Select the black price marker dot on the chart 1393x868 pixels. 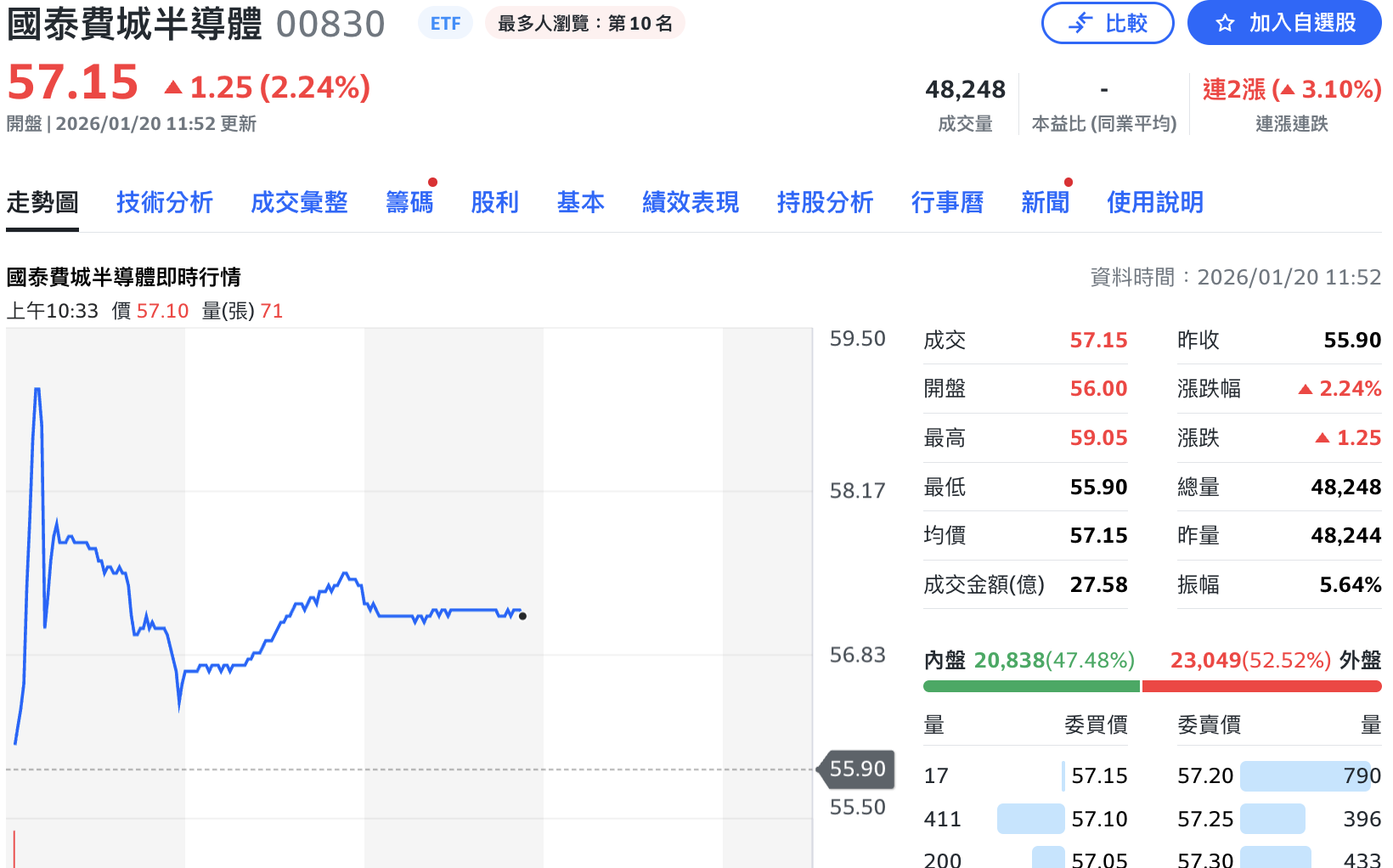(x=522, y=616)
